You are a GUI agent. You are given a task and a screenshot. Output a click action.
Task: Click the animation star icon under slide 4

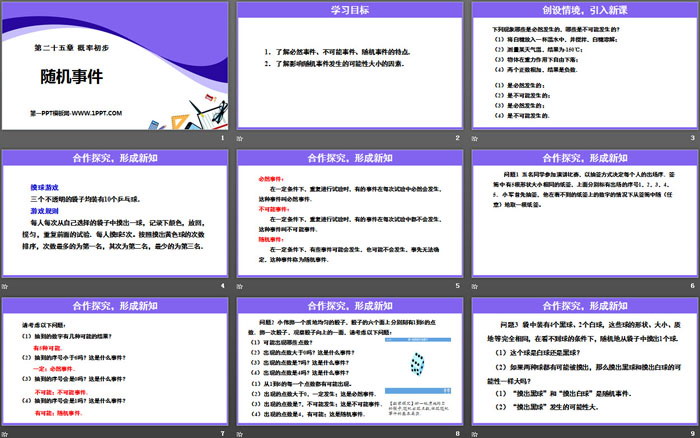(x=4, y=286)
